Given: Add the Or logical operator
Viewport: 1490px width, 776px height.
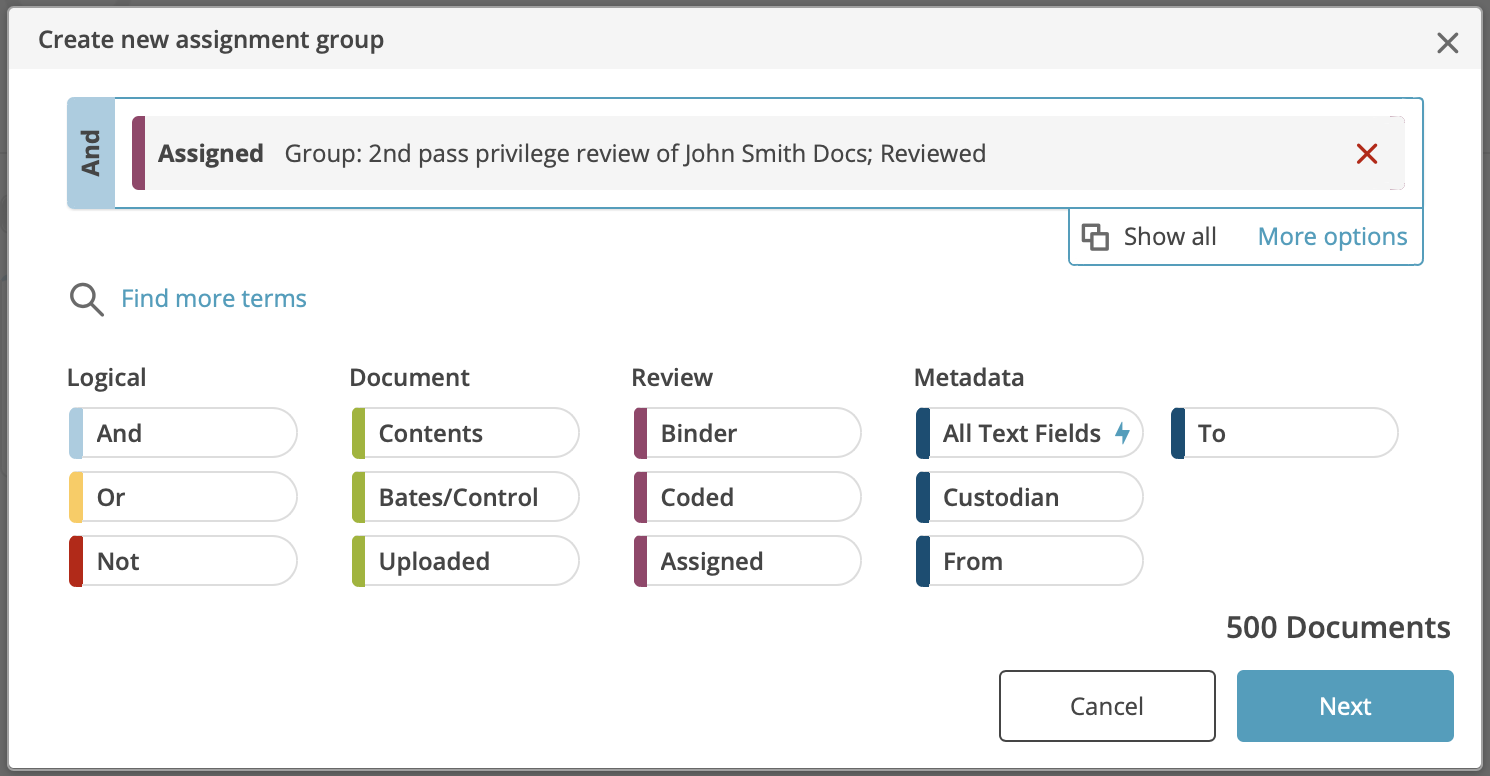Looking at the screenshot, I should [182, 496].
